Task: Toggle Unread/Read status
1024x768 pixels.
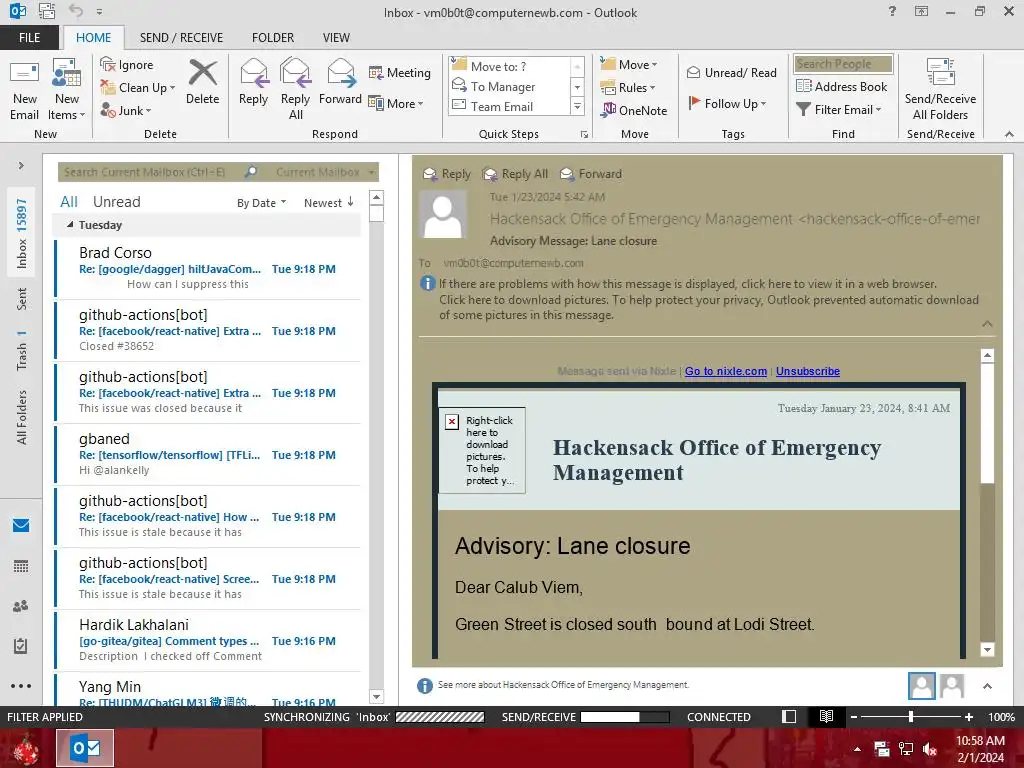Action: point(731,72)
